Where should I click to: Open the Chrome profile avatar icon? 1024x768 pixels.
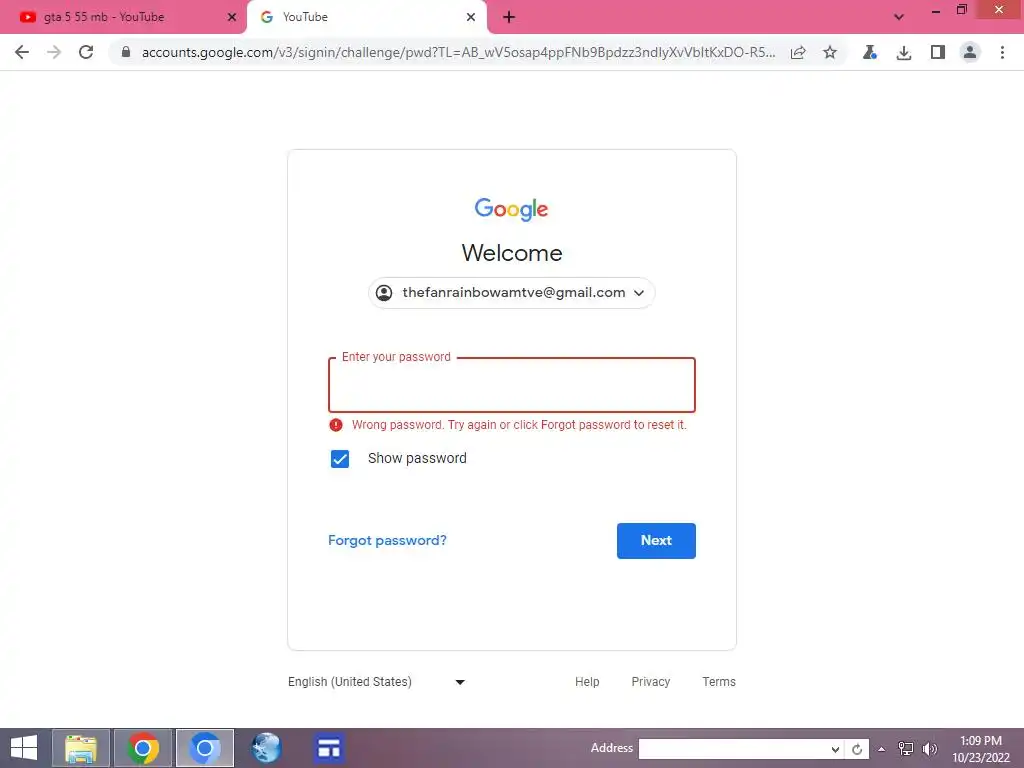970,52
